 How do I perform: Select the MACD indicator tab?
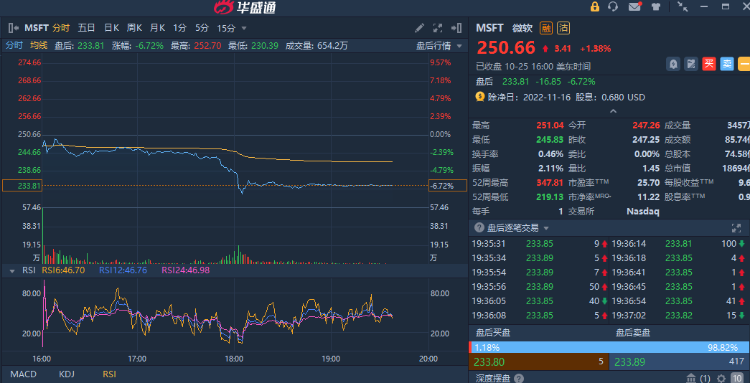23,374
